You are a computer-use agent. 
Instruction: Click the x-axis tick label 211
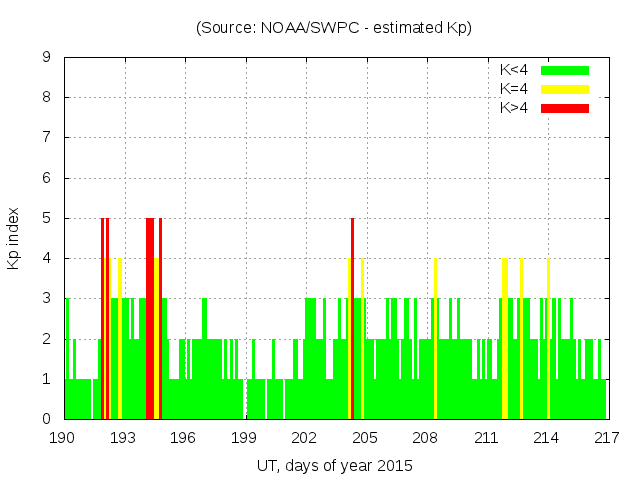[486, 437]
